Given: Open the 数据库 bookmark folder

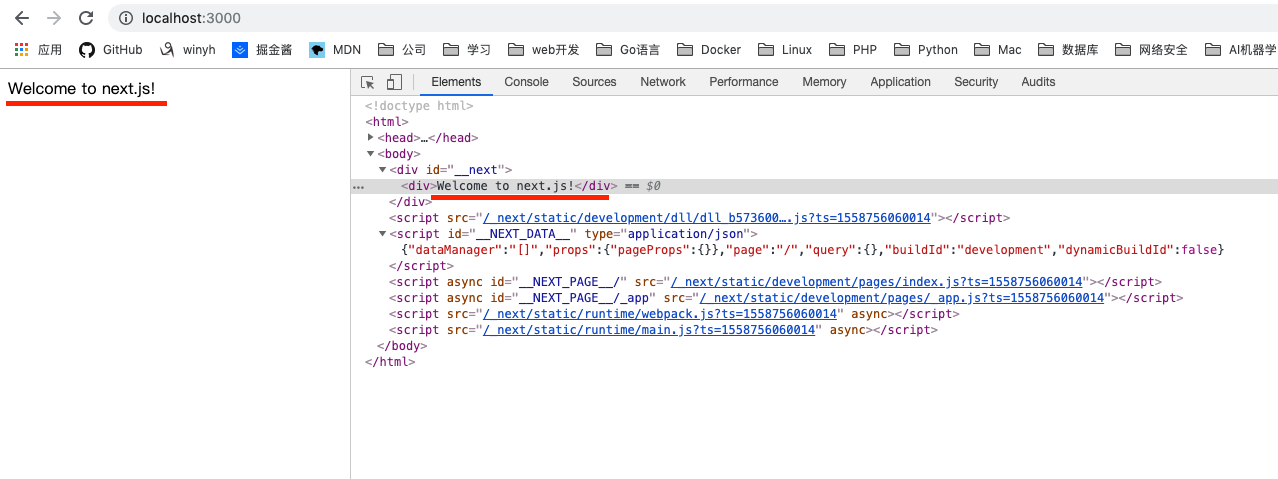Looking at the screenshot, I should 1069,49.
